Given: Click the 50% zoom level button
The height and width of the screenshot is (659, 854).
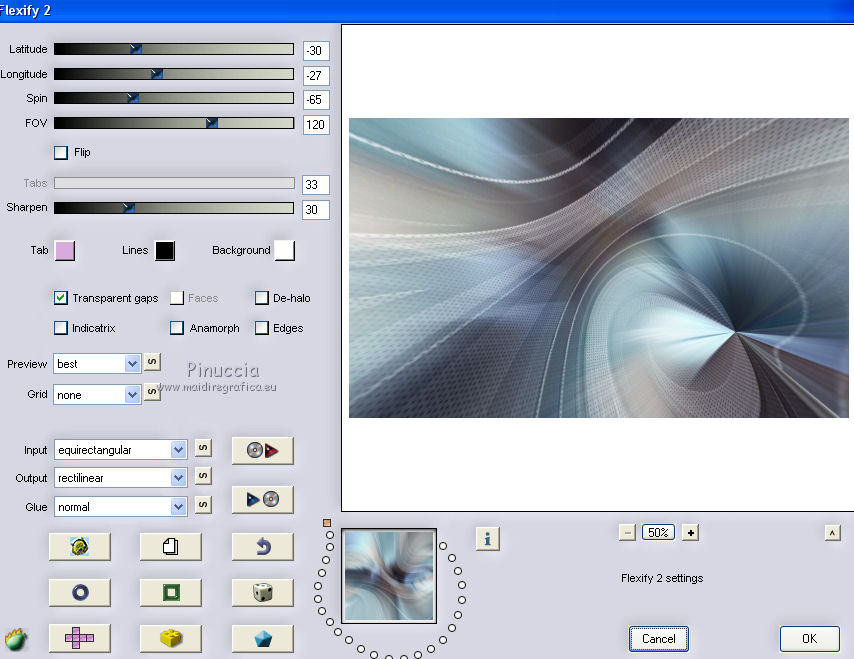Looking at the screenshot, I should pos(658,533).
